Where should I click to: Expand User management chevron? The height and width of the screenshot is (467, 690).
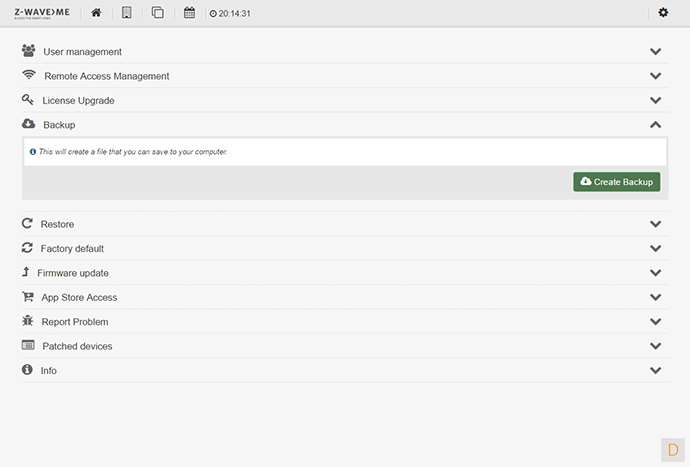[x=656, y=51]
